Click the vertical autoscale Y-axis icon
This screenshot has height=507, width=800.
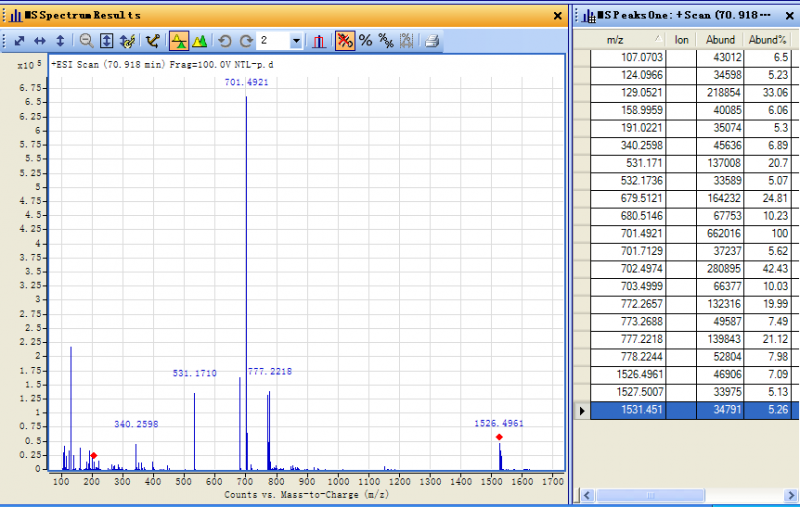(x=59, y=41)
